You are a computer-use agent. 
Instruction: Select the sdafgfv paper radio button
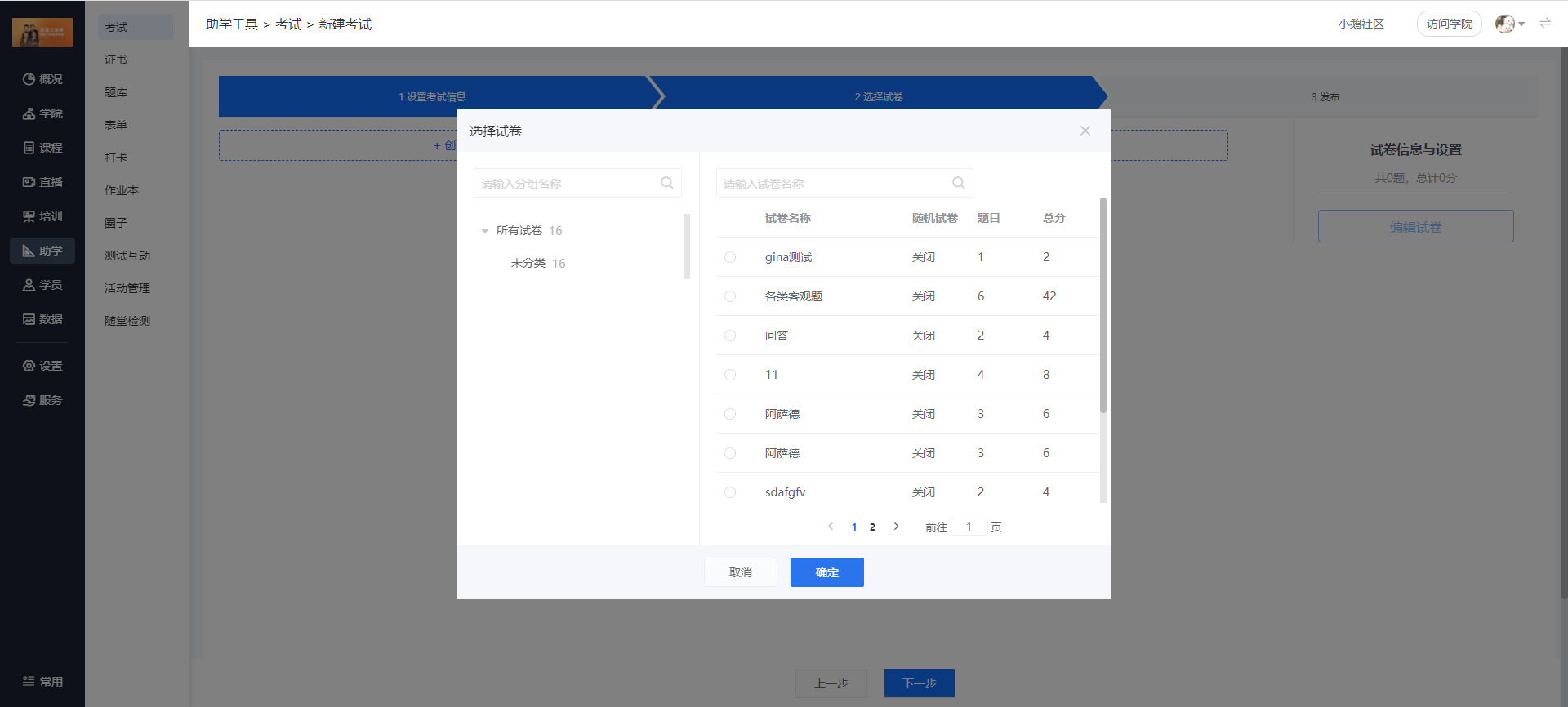coord(730,492)
